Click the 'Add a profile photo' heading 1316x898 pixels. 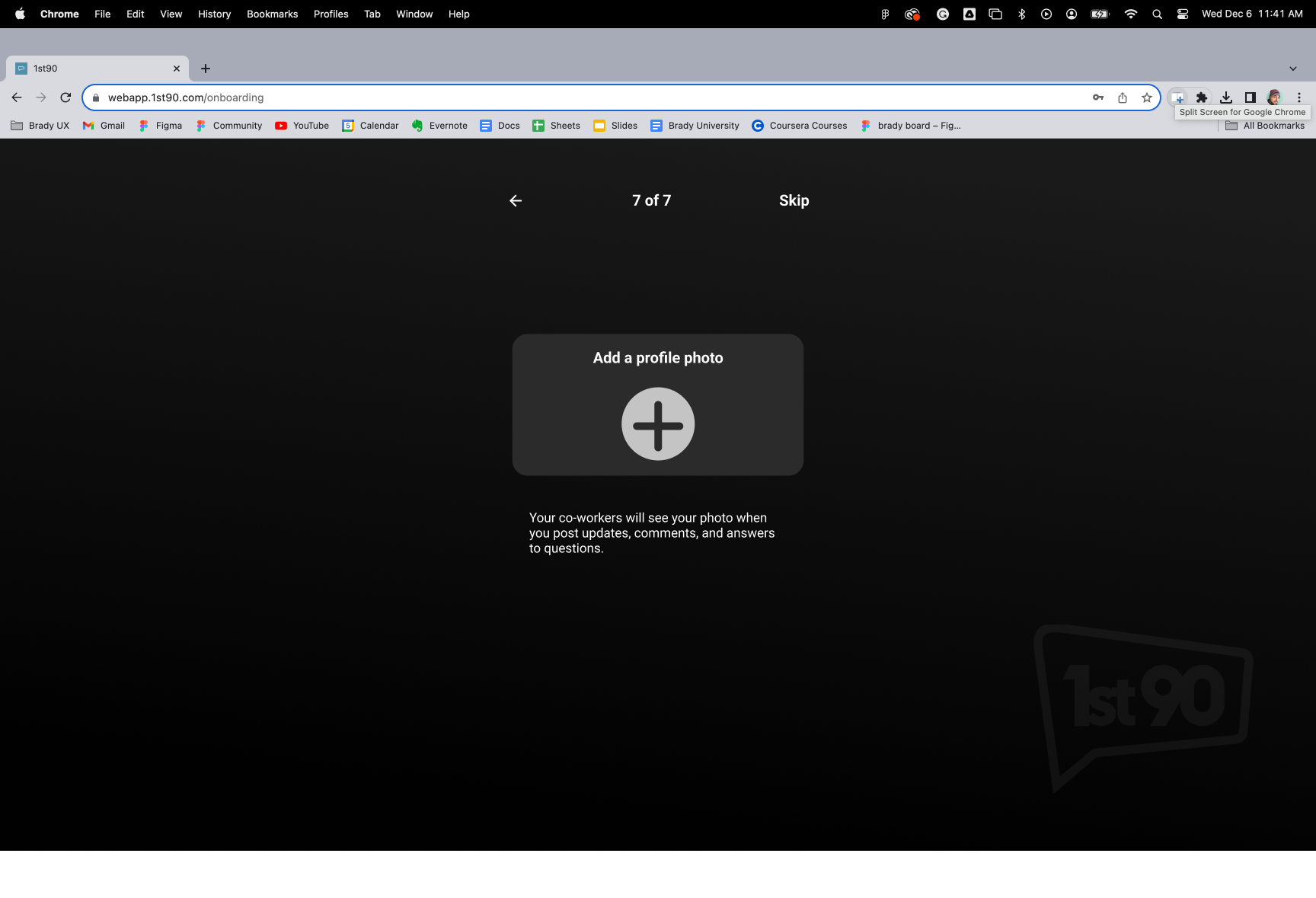[x=658, y=358]
